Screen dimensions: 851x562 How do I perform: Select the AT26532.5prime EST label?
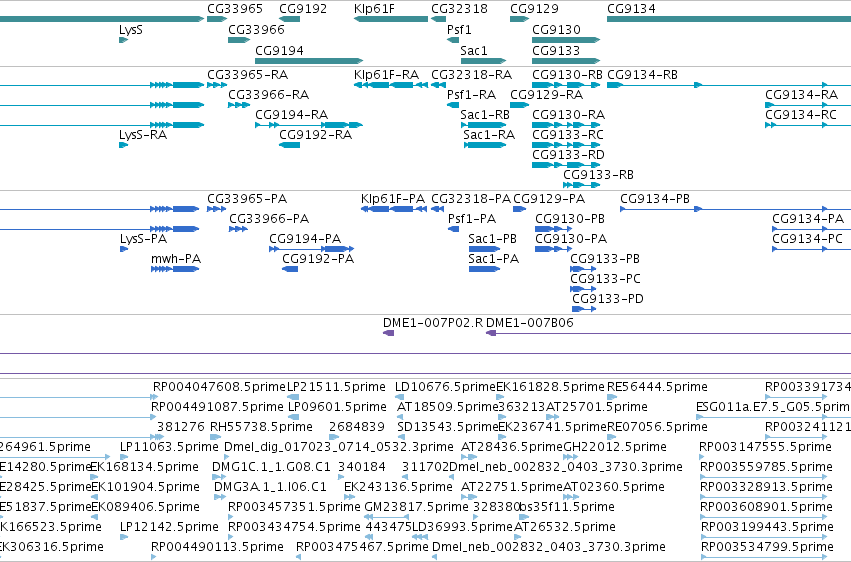(564, 528)
